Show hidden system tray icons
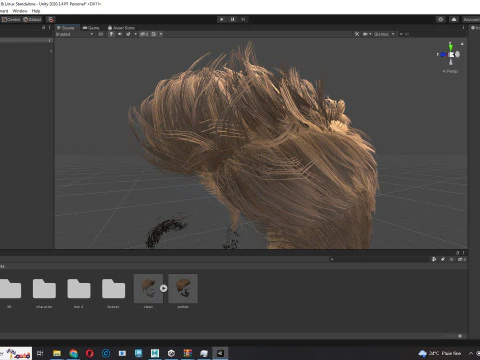Viewport: 480px width, 360px height. click(x=471, y=353)
